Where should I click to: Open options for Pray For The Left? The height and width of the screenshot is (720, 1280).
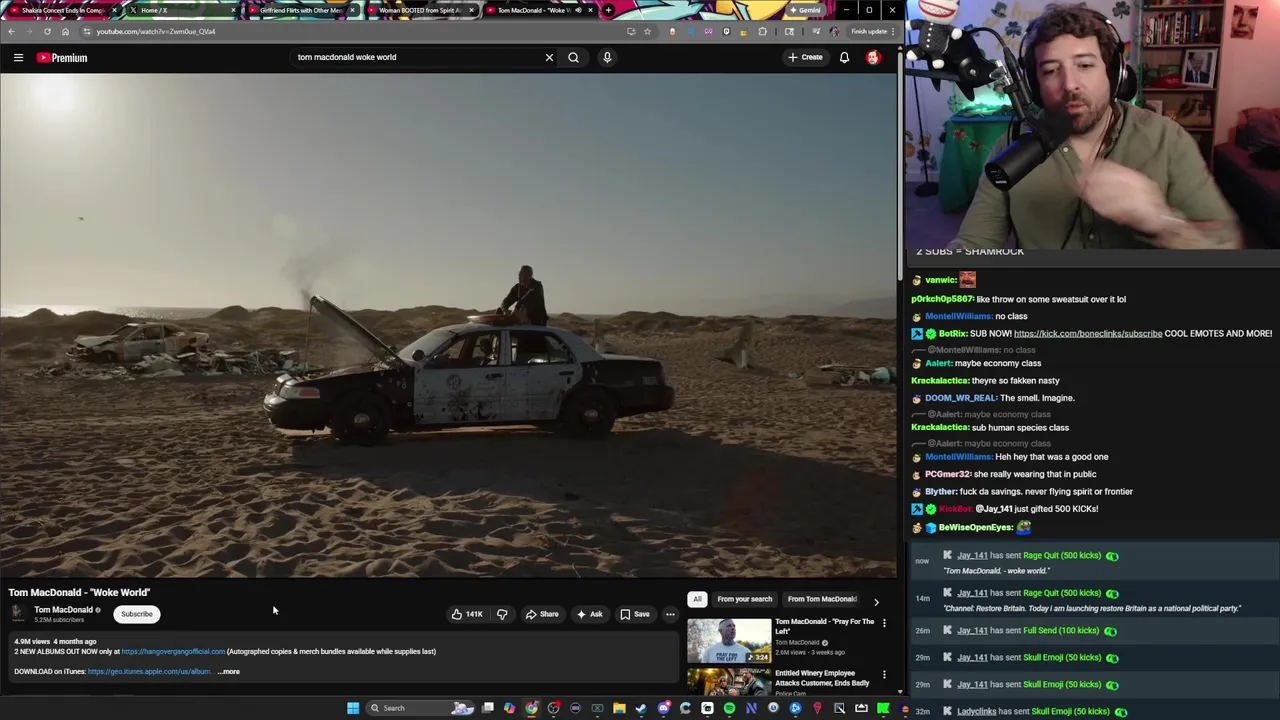(884, 623)
